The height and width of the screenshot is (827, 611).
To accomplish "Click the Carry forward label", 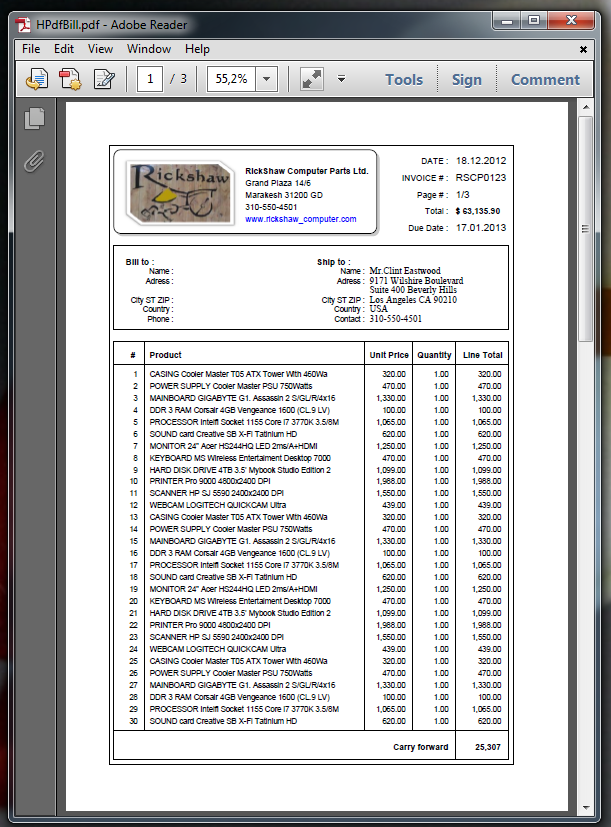I will click(421, 747).
